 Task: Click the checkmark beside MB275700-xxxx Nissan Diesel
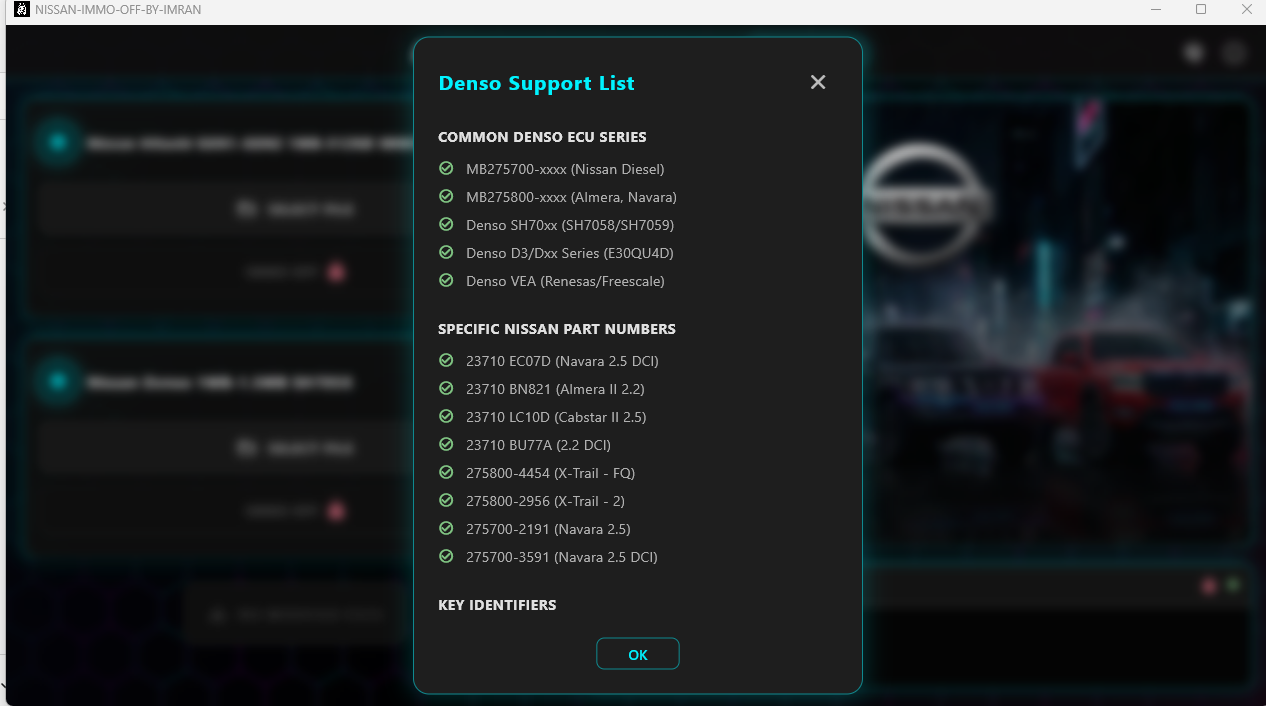pyautogui.click(x=446, y=168)
